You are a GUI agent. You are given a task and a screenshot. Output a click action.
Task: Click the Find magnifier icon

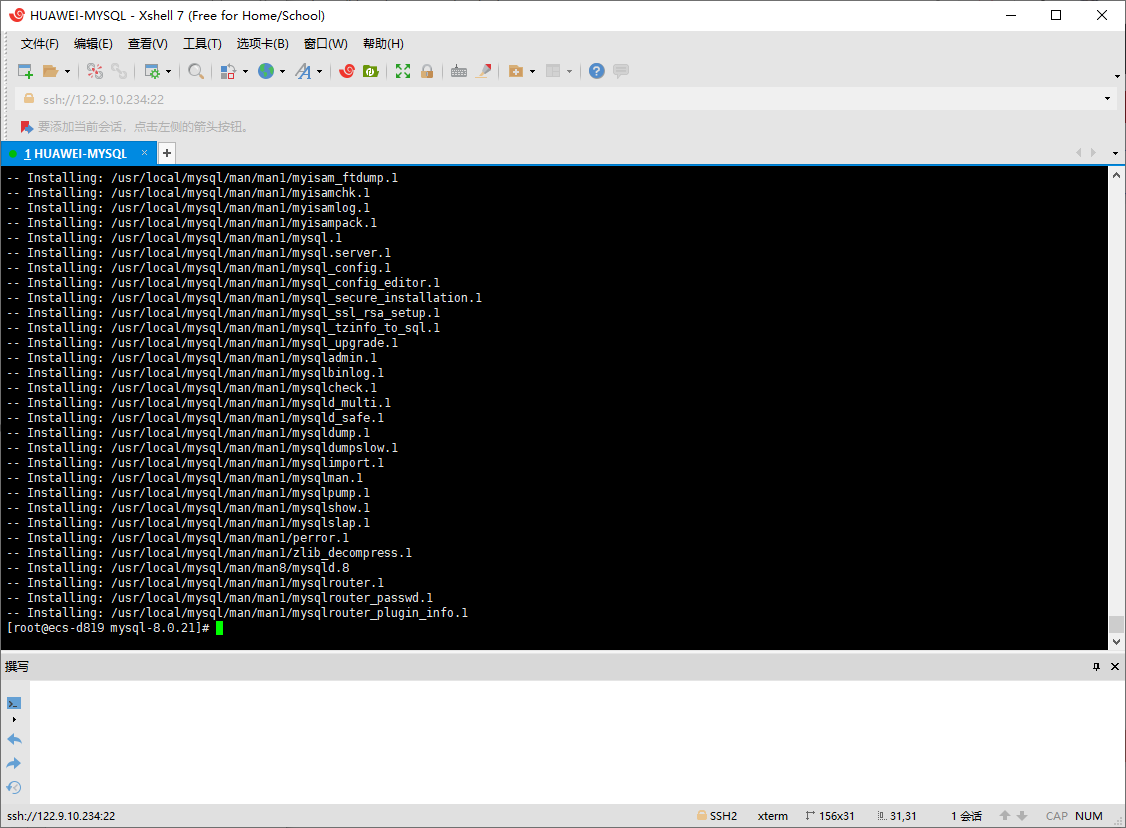pyautogui.click(x=195, y=71)
